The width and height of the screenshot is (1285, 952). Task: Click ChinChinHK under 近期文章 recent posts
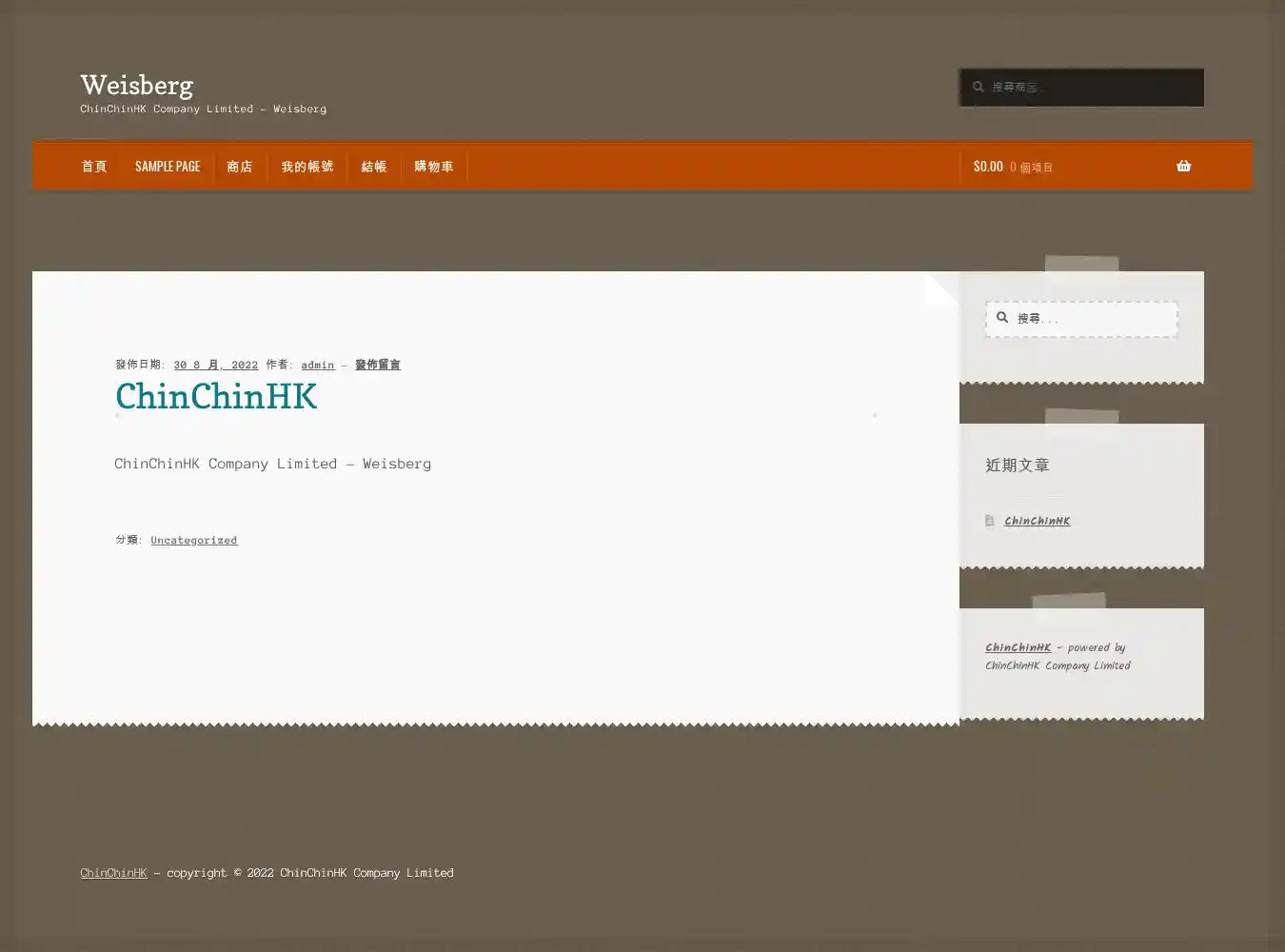point(1038,521)
